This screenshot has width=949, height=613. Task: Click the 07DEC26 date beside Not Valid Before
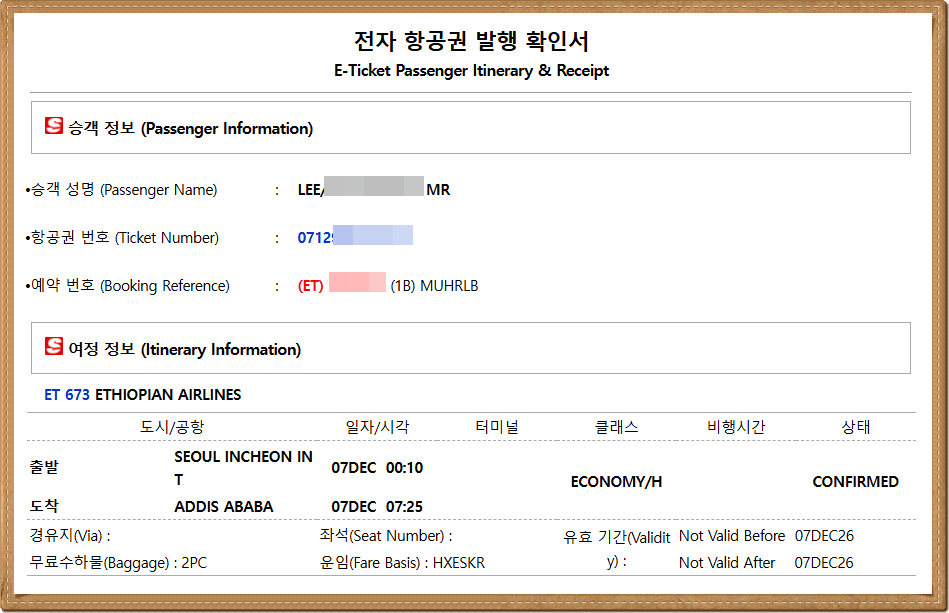pos(824,536)
